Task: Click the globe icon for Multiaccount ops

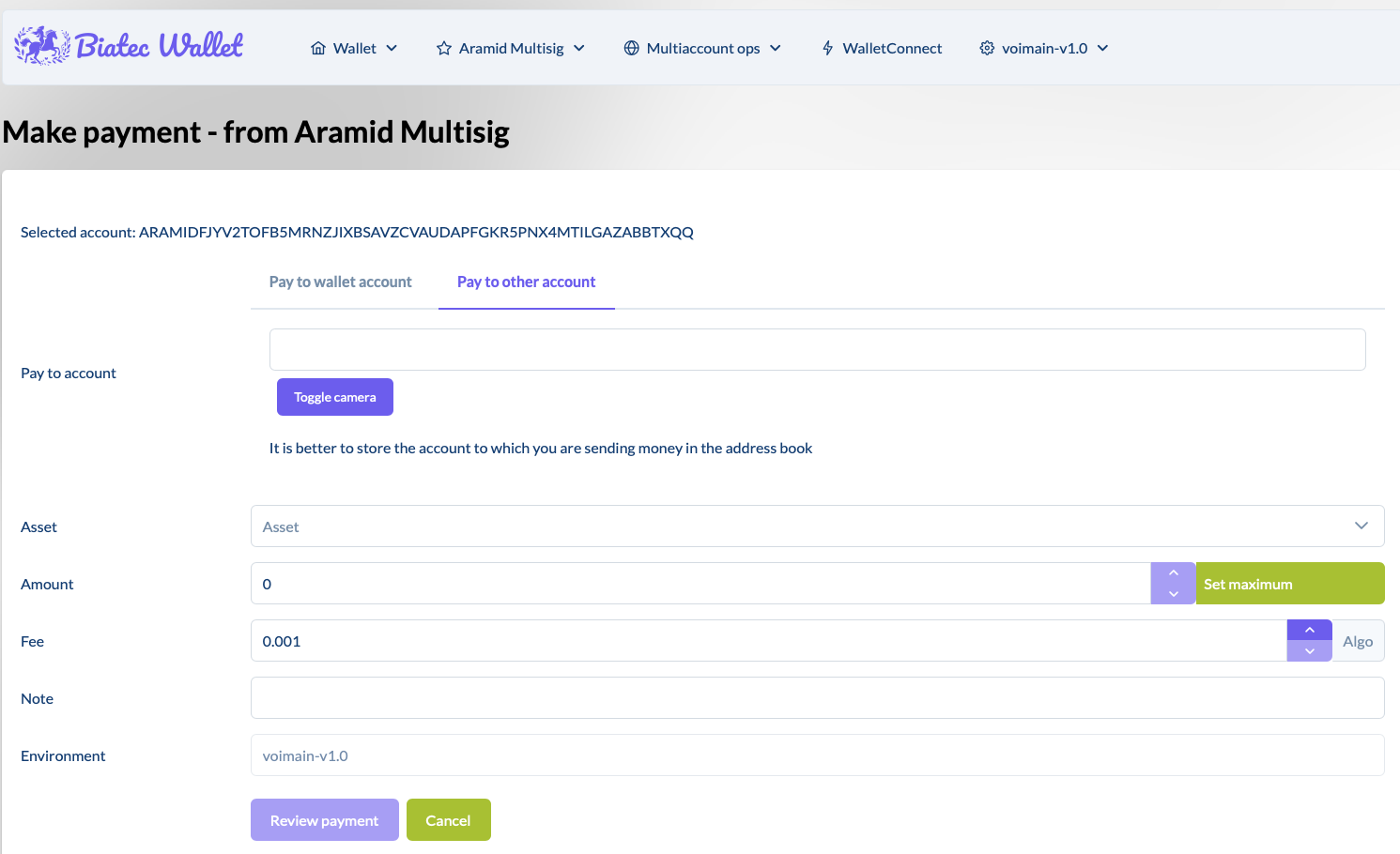Action: 632,49
